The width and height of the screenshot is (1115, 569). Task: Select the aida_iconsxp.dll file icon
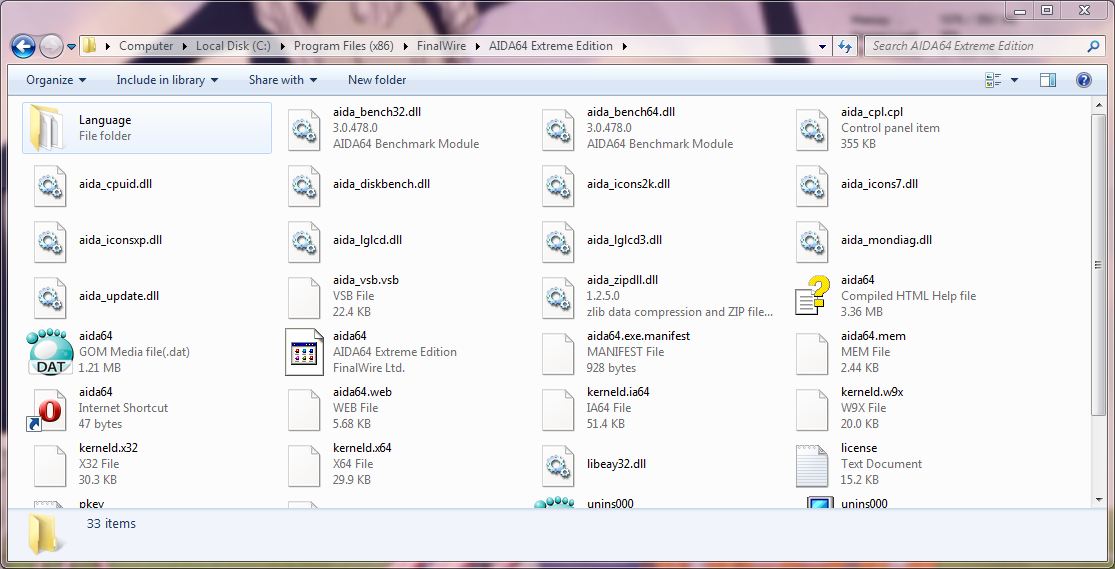click(x=50, y=242)
